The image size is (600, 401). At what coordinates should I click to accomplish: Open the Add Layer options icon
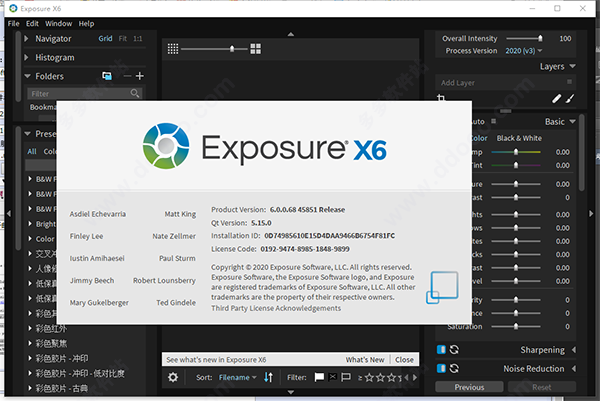click(569, 82)
